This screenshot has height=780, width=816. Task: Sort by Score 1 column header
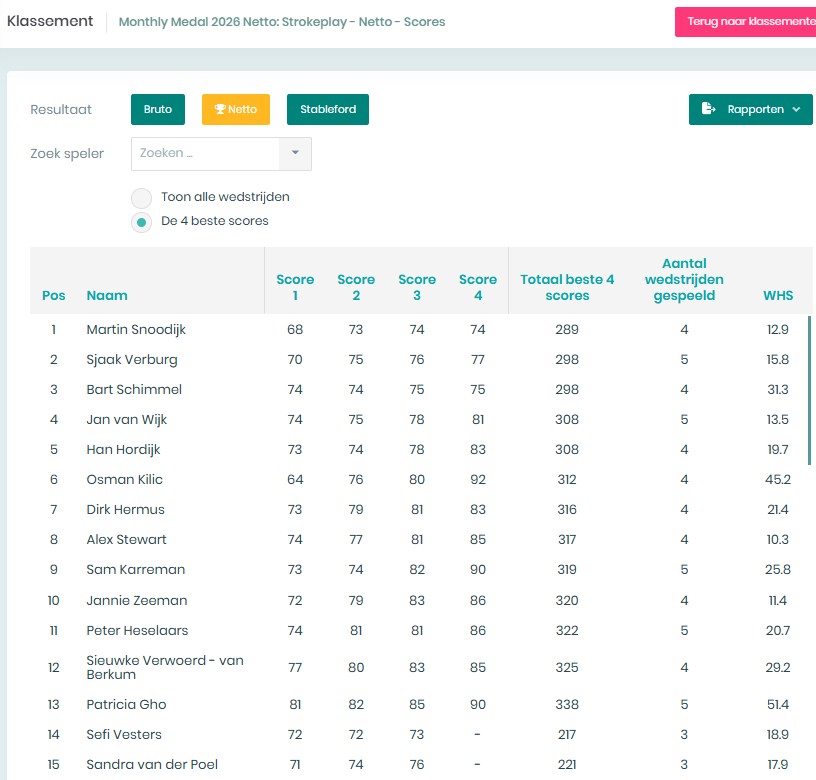coord(295,287)
